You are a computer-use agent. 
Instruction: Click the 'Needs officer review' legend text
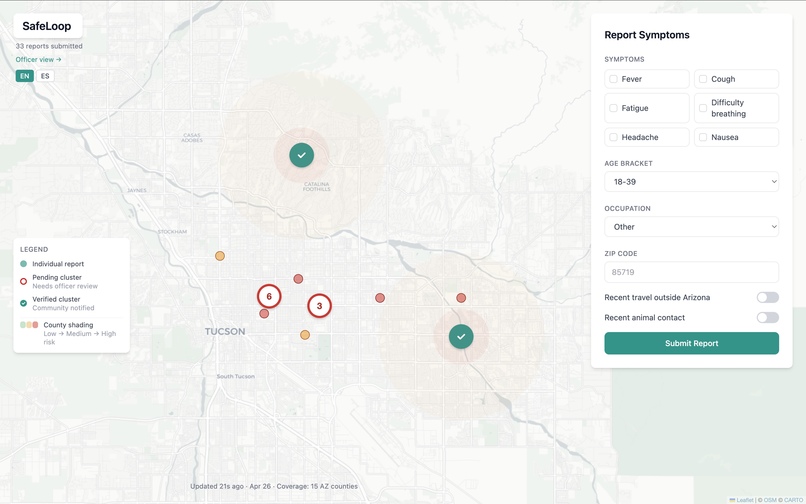click(65, 286)
